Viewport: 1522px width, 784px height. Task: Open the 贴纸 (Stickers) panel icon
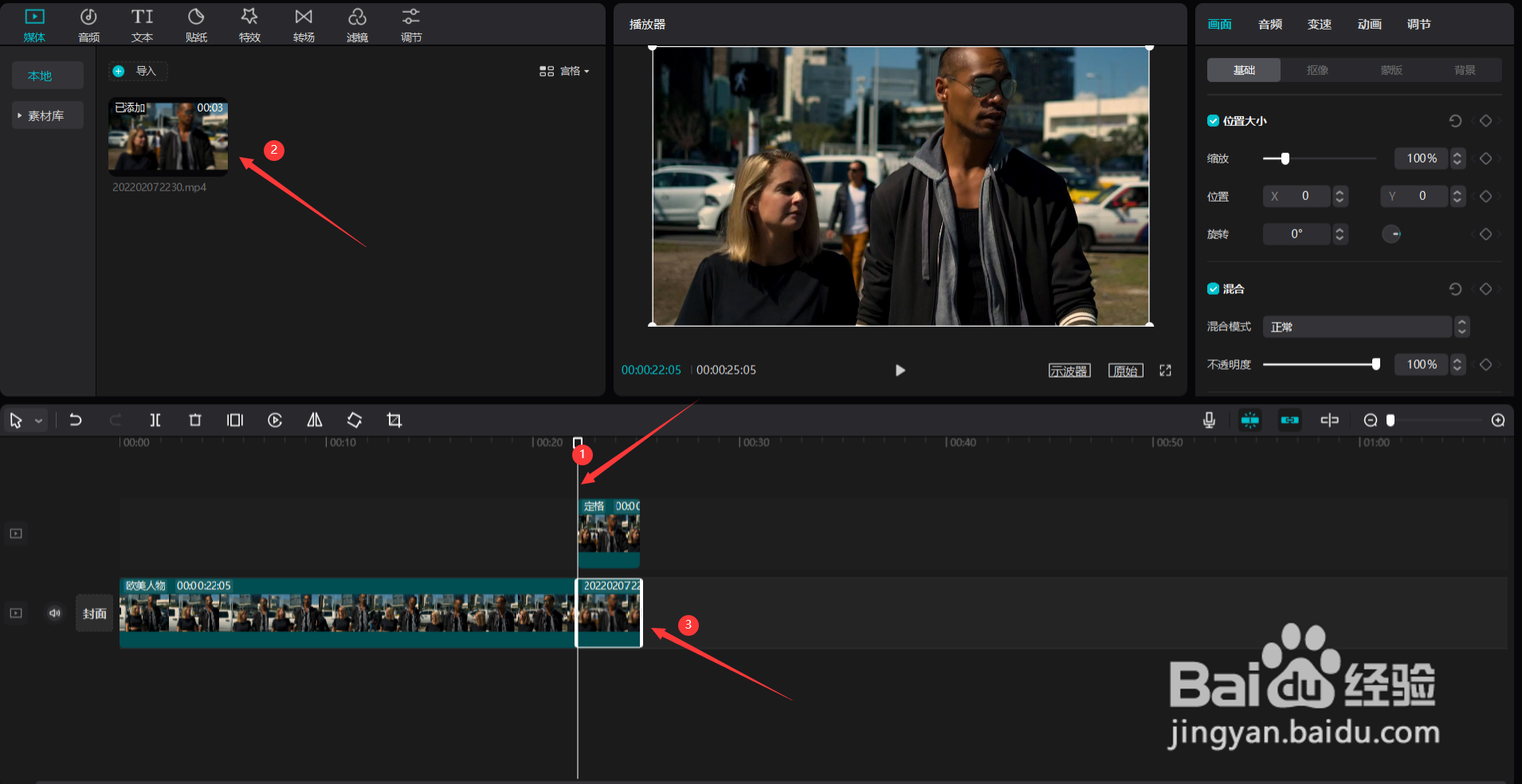tap(196, 25)
